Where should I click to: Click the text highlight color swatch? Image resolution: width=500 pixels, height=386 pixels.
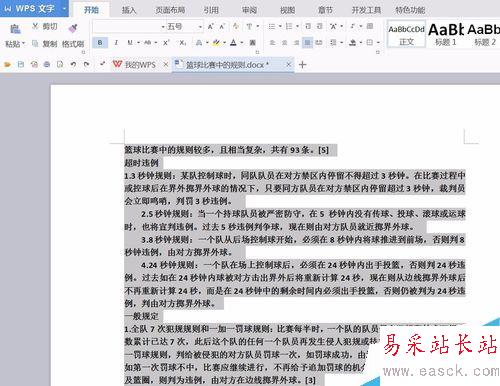coord(217,43)
